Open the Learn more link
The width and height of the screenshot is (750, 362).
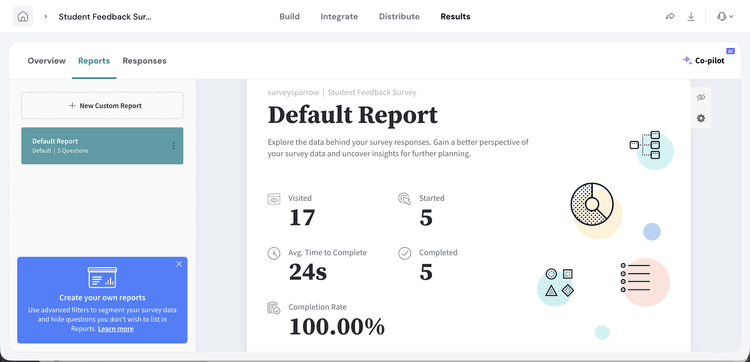[x=116, y=329]
